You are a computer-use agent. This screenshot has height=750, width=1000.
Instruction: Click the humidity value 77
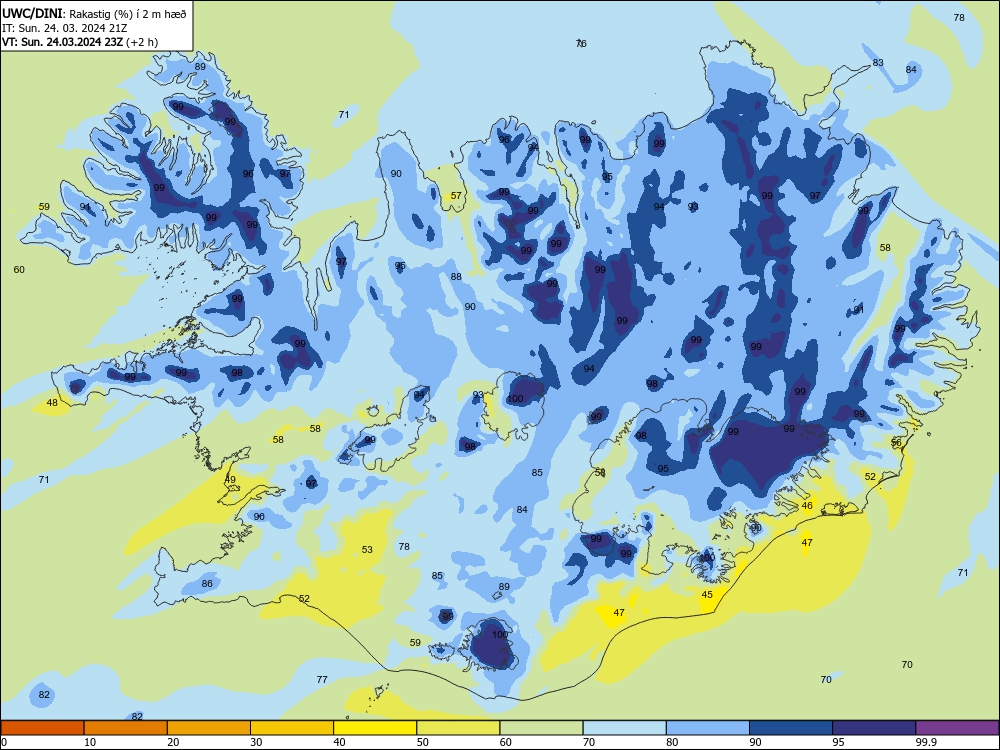click(322, 680)
